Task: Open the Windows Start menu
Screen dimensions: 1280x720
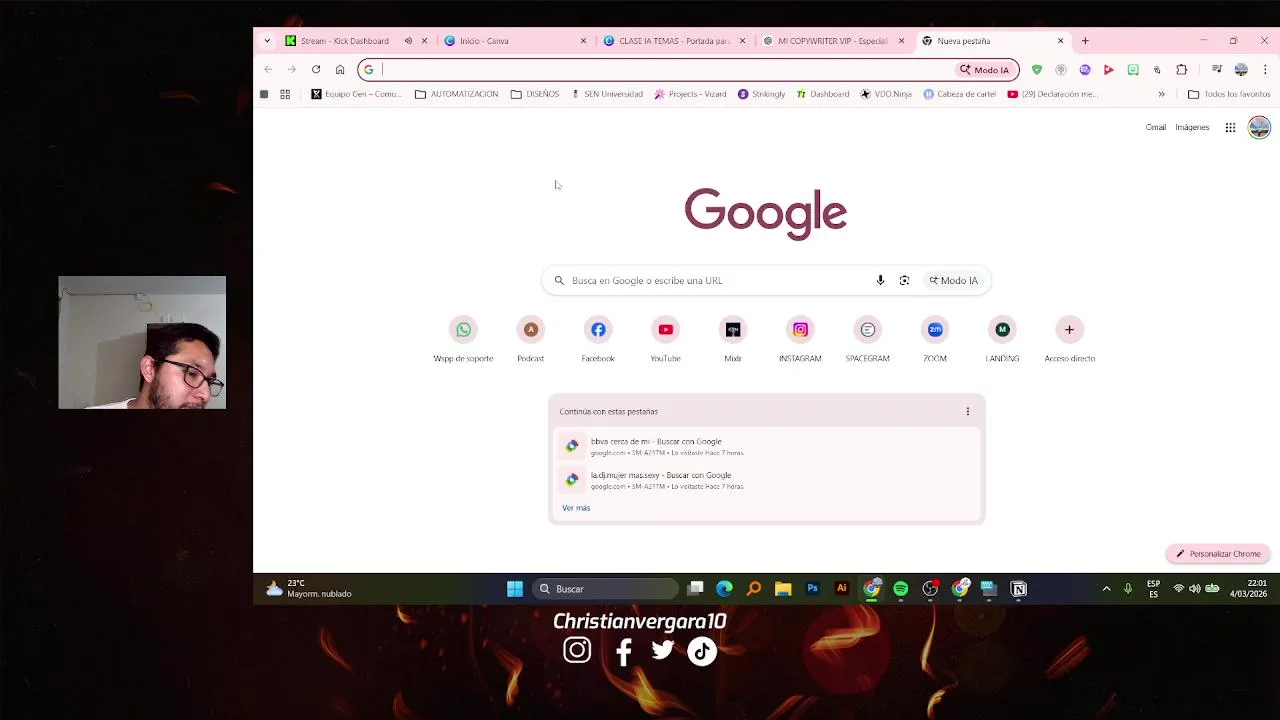Action: pos(515,589)
